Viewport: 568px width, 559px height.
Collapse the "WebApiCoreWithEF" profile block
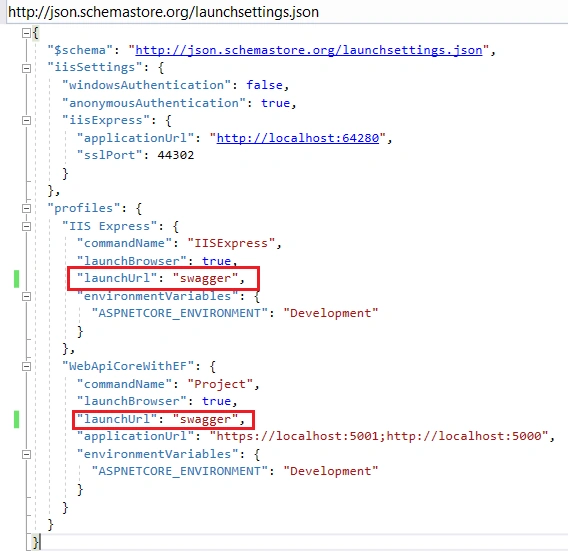pyautogui.click(x=26, y=366)
